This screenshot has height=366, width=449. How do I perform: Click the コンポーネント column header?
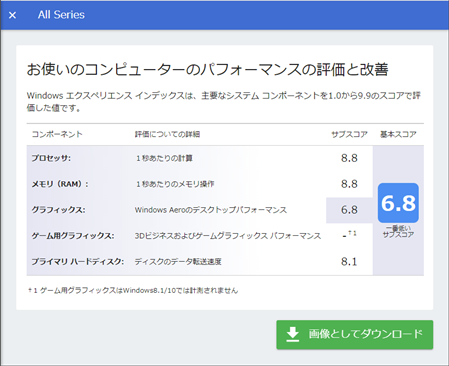pyautogui.click(x=57, y=134)
